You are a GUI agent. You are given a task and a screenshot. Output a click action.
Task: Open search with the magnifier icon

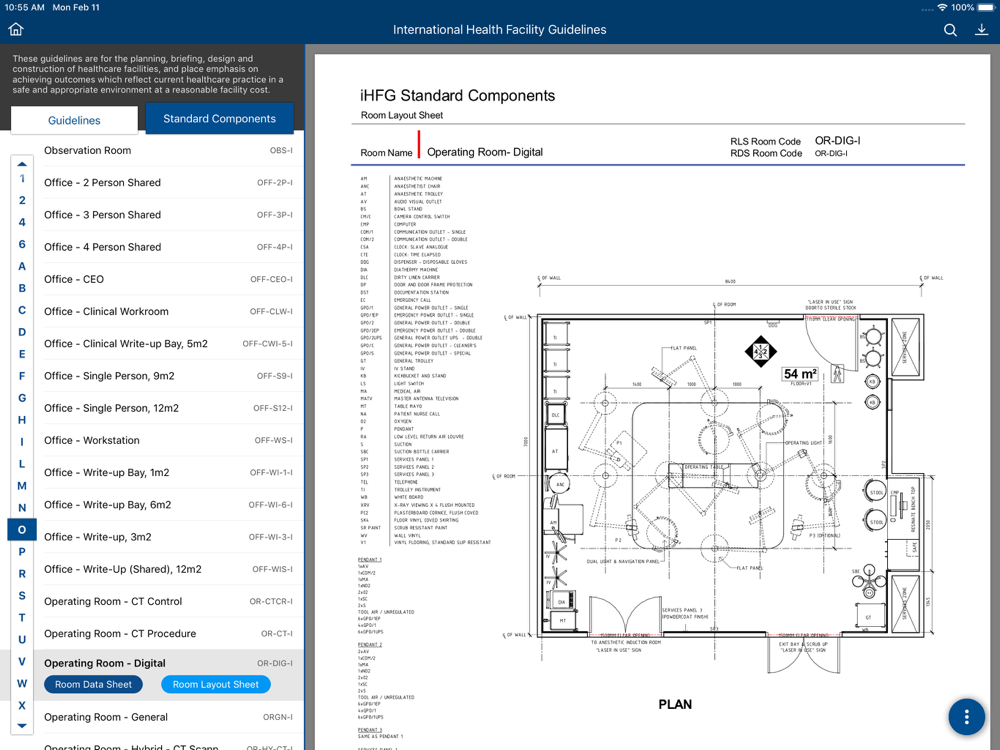[950, 30]
